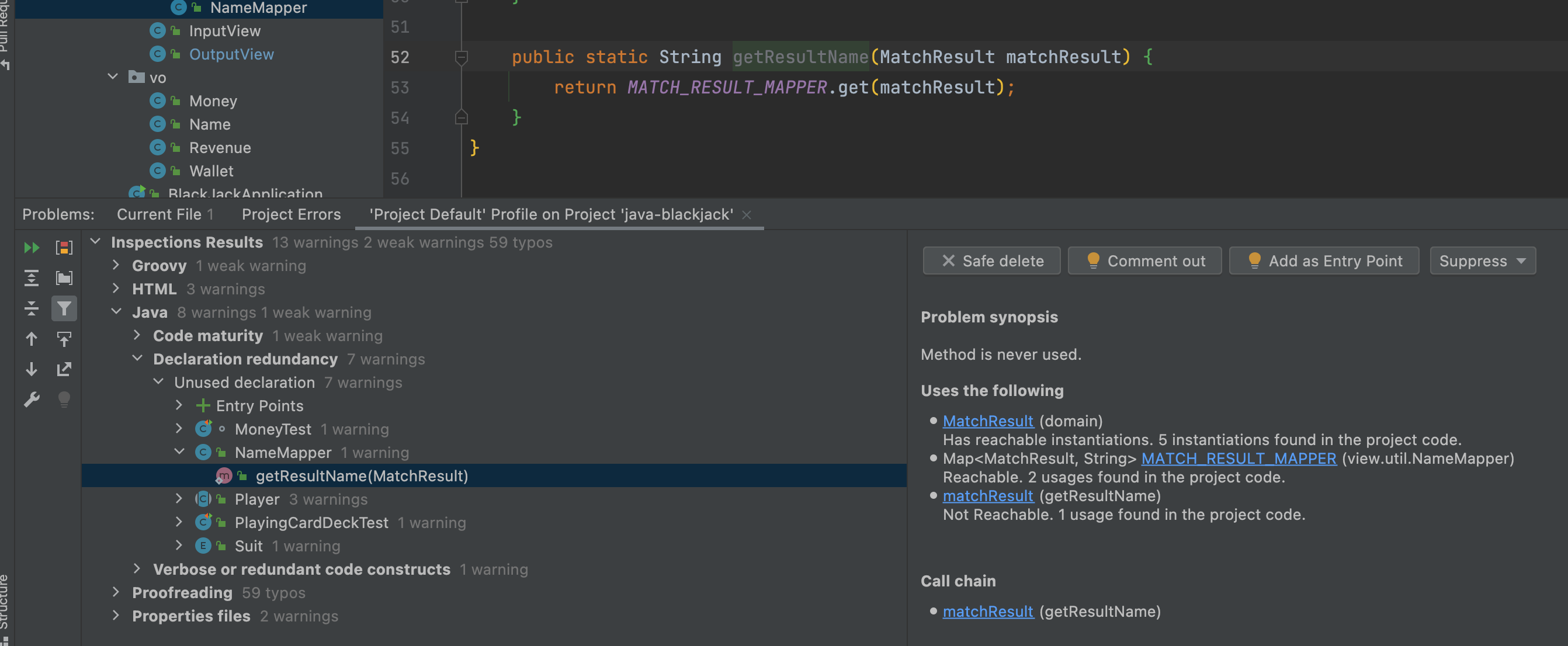The image size is (1568, 646).
Task: Click the Safe delete button
Action: [991, 261]
